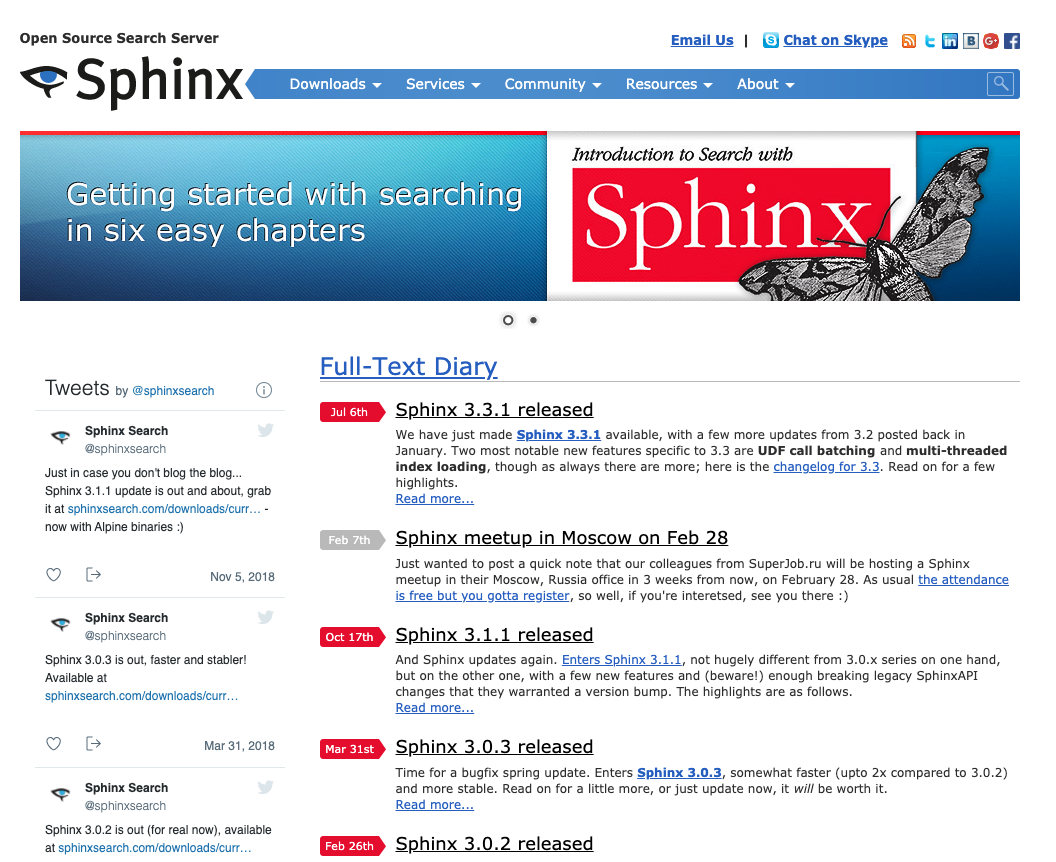Viewport: 1056px width, 862px height.
Task: Click the Feb 26th date tag
Action: click(x=352, y=845)
